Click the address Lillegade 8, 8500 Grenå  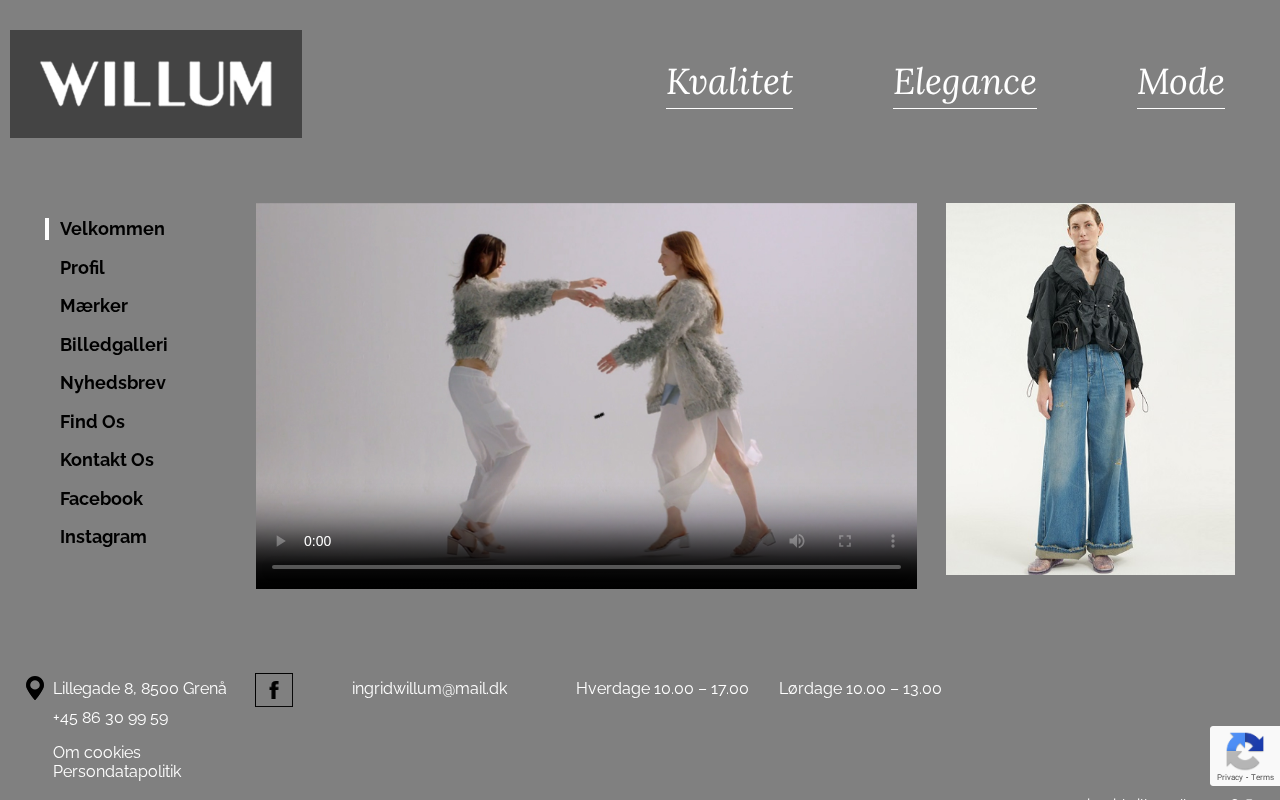[x=140, y=689]
